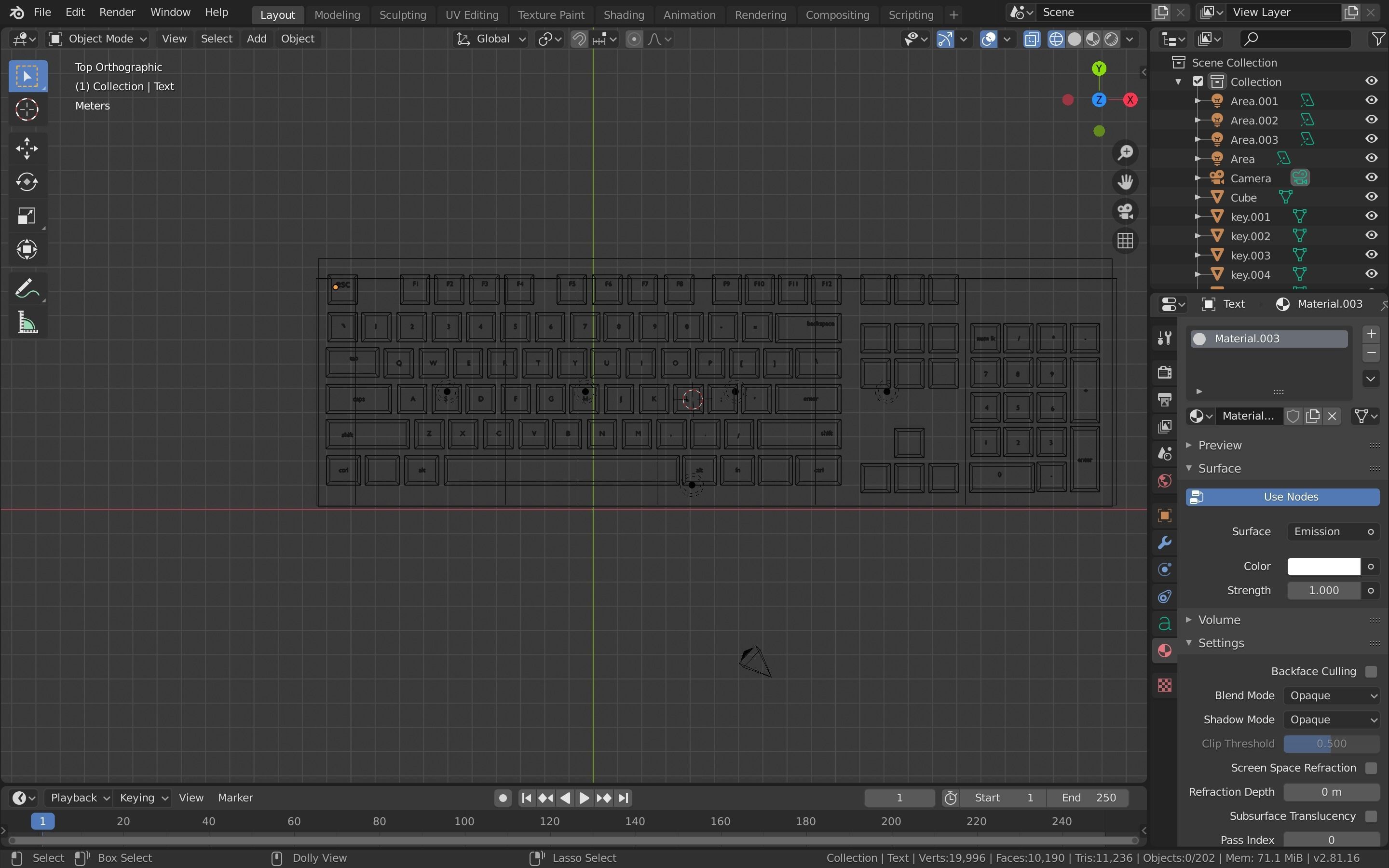The width and height of the screenshot is (1389, 868).
Task: Select the Rotate tool
Action: tap(27, 182)
